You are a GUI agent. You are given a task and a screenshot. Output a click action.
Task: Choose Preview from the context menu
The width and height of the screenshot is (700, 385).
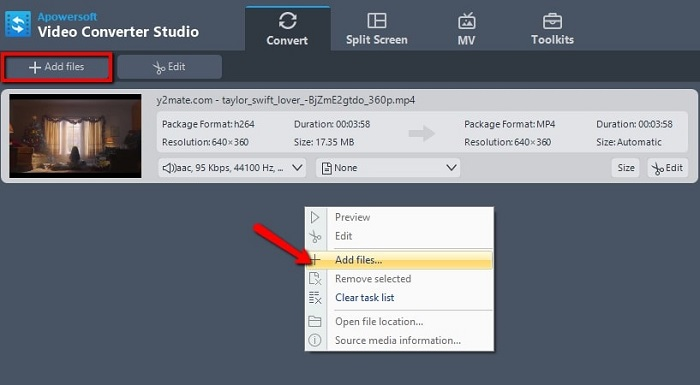coord(400,217)
